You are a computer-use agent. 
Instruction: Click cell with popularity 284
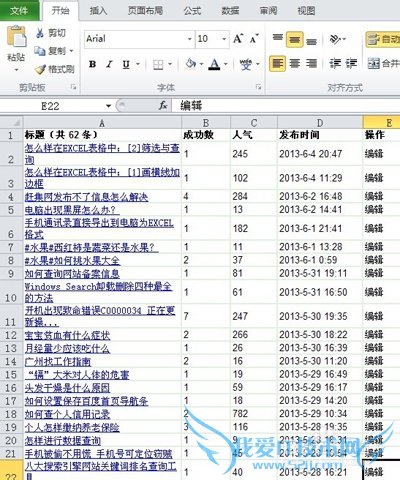pos(254,196)
